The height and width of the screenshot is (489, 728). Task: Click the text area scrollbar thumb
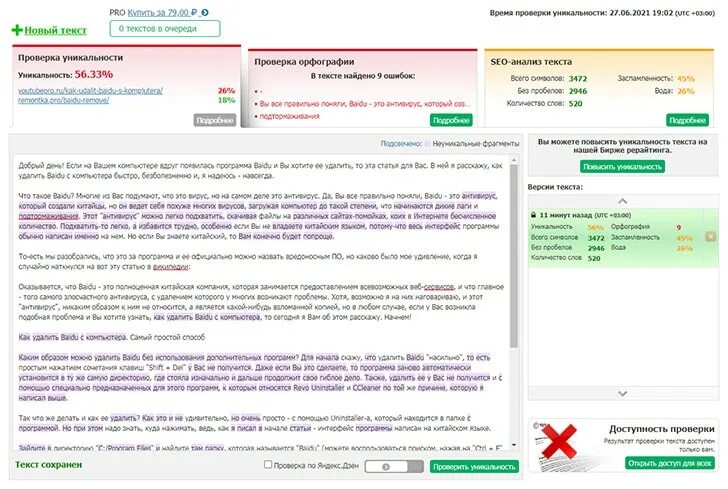click(x=514, y=255)
